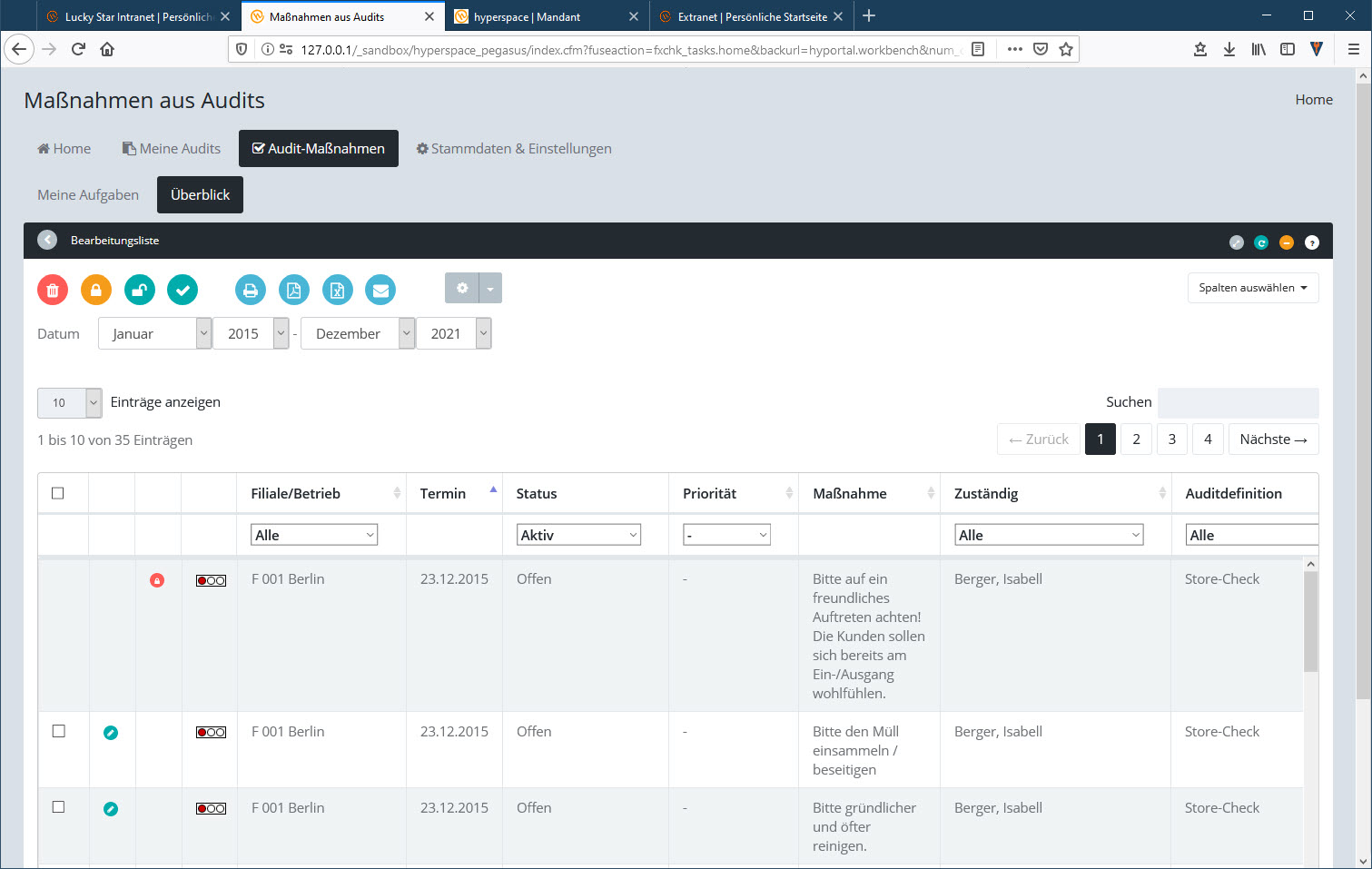The width and height of the screenshot is (1372, 869).
Task: Check the box for 'Bitte den Müll einsammeln' row
Action: [59, 731]
